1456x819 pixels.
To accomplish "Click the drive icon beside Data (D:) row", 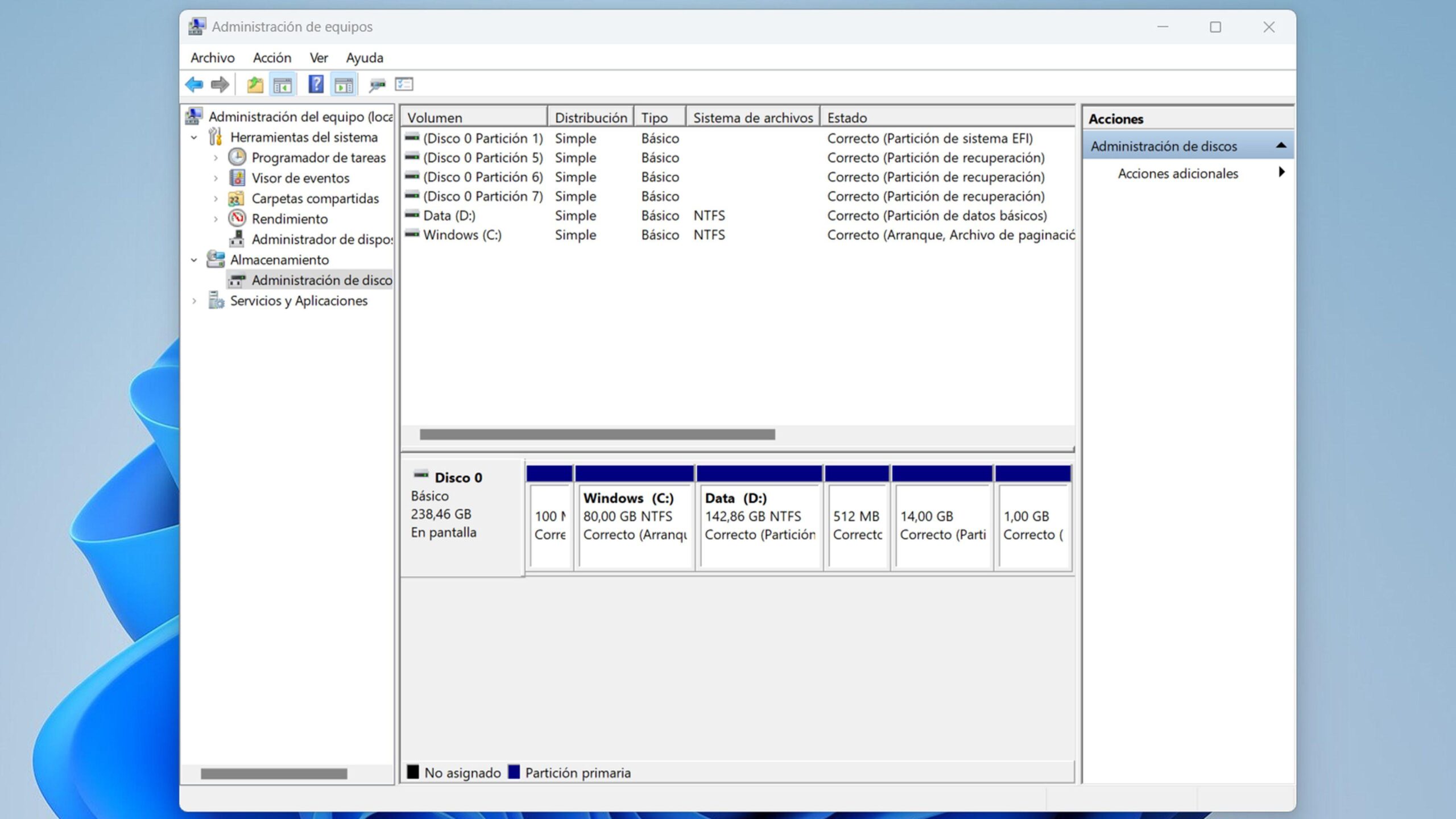I will tap(412, 215).
